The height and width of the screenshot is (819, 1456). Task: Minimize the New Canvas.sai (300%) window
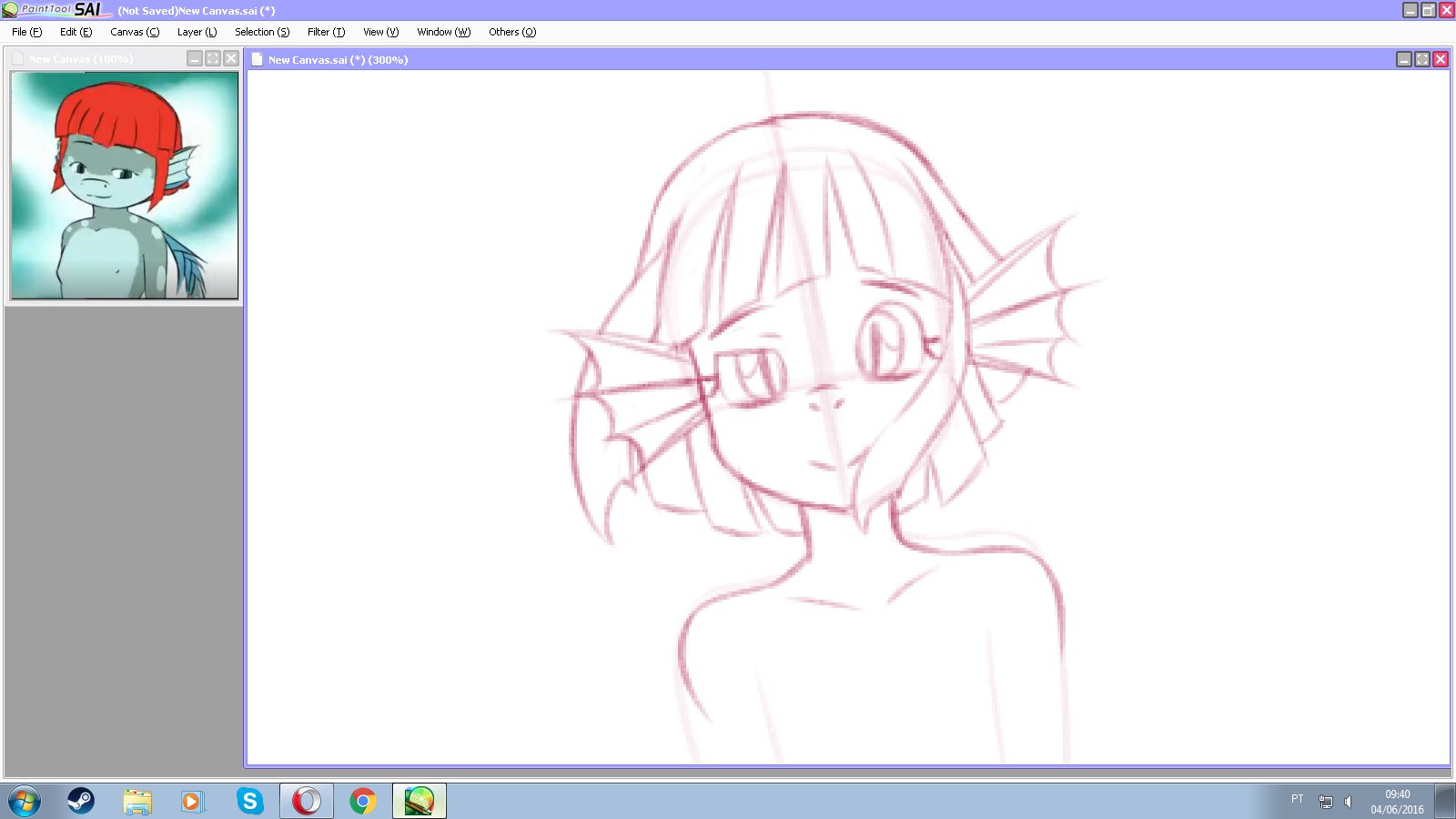click(x=1404, y=59)
